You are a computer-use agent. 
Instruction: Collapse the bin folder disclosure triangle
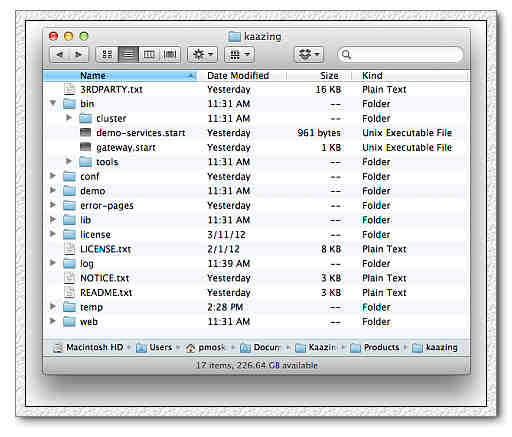(53, 103)
